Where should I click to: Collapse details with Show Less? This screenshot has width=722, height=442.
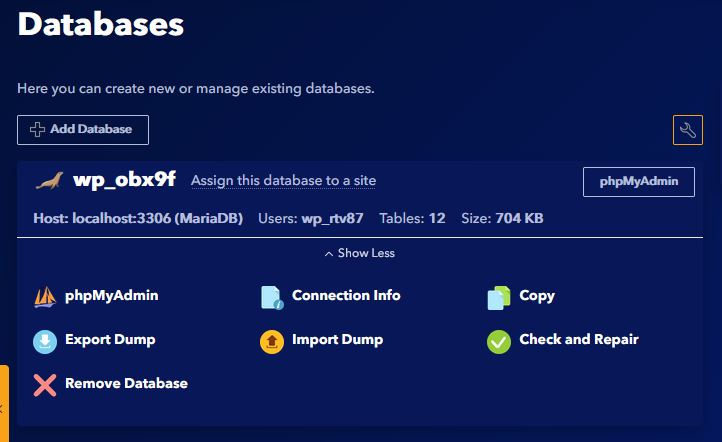pyautogui.click(x=360, y=253)
